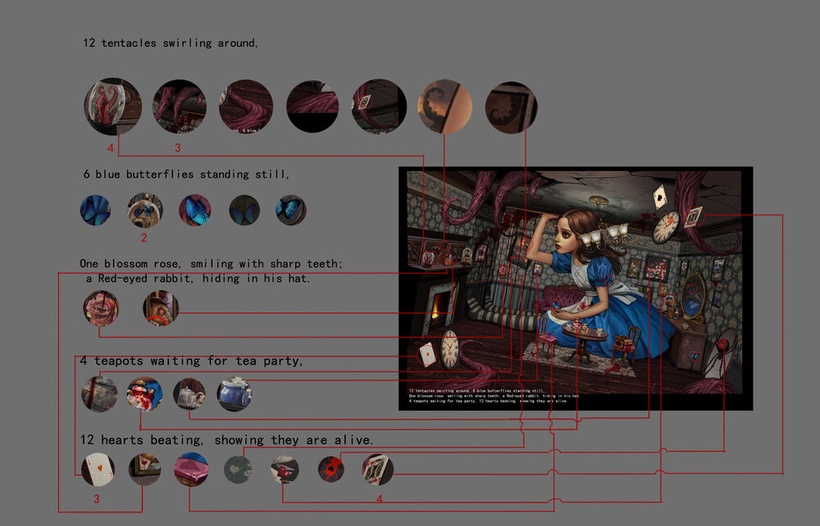Select '12 hearts beating, showing they are alive.'
The width and height of the screenshot is (820, 526).
(227, 440)
